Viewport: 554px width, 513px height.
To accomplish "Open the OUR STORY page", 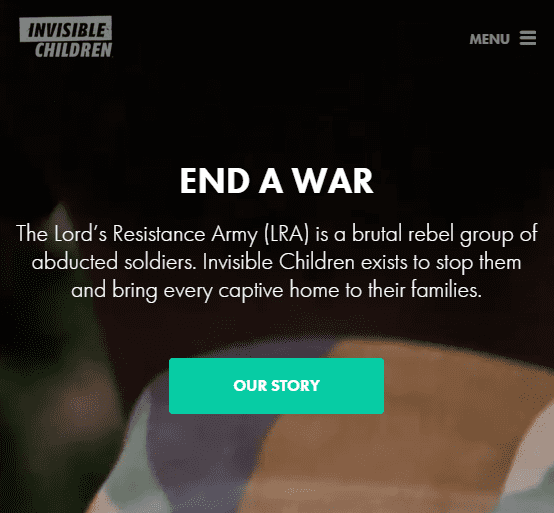I will (x=276, y=386).
